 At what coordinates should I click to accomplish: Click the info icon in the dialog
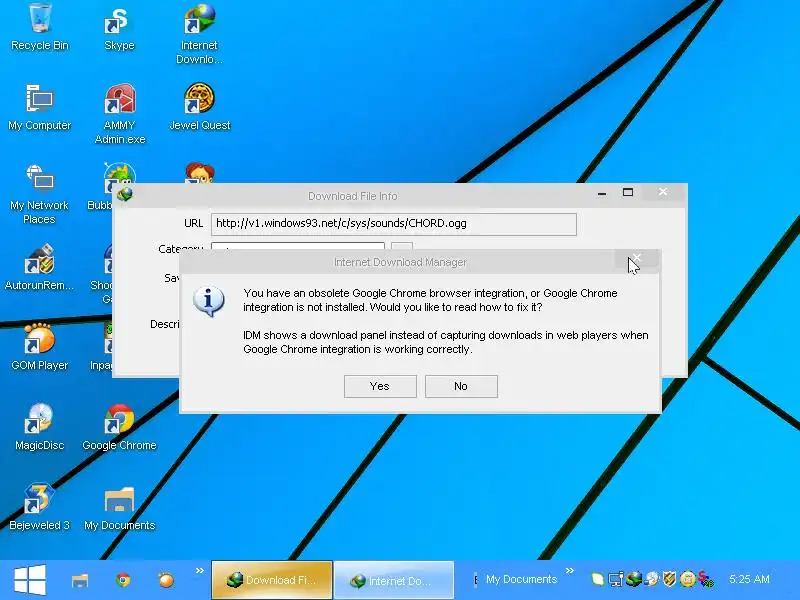click(208, 301)
